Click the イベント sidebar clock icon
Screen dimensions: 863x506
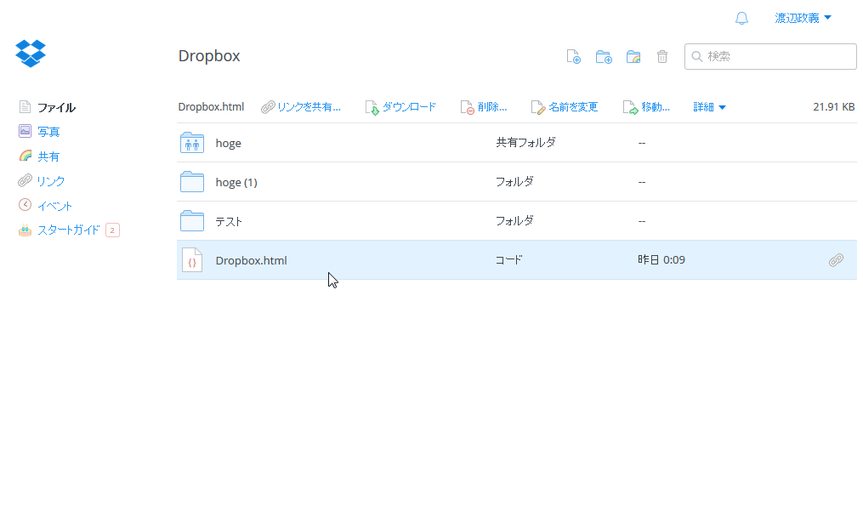pos(25,205)
